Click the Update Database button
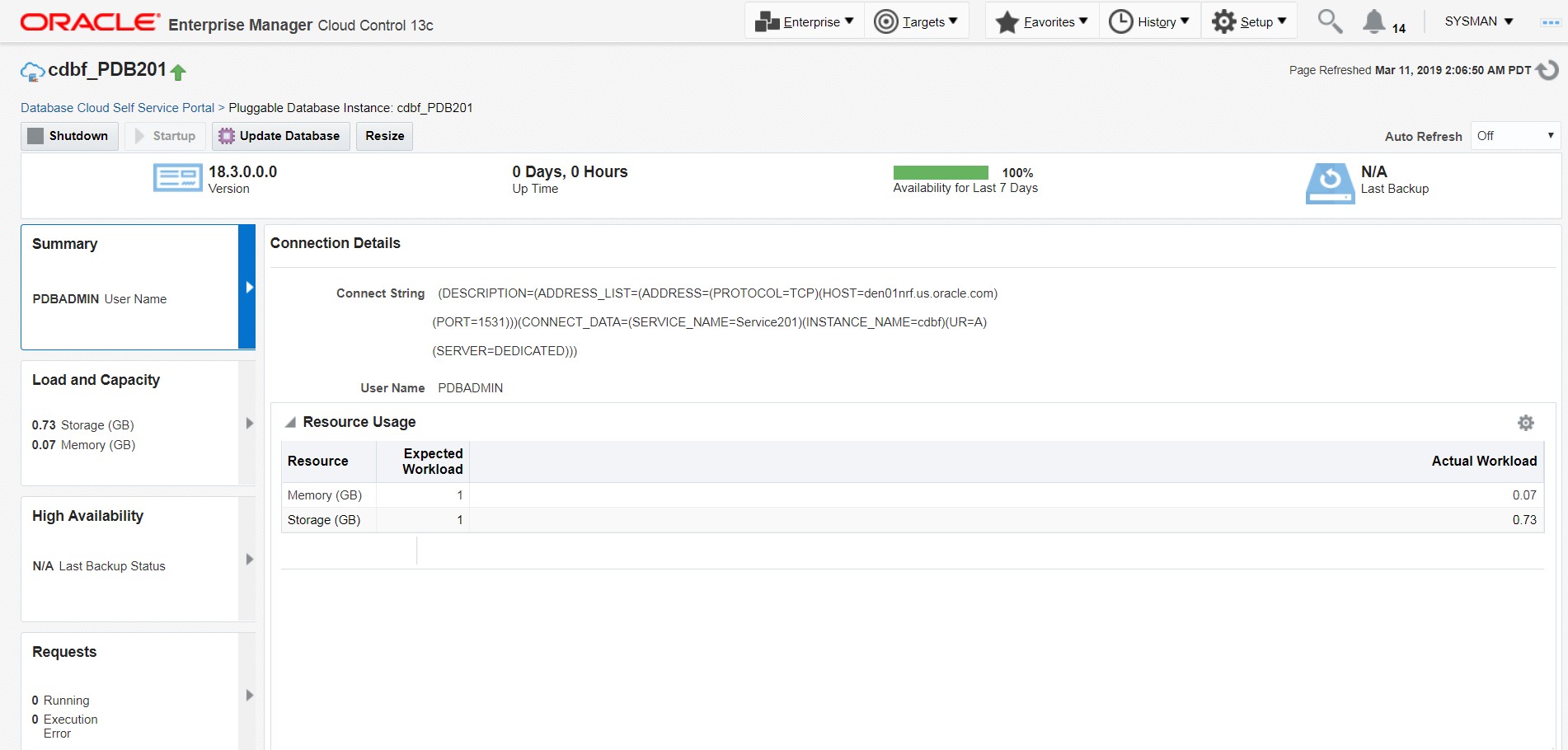Viewport: 1568px width, 750px height. pos(281,136)
